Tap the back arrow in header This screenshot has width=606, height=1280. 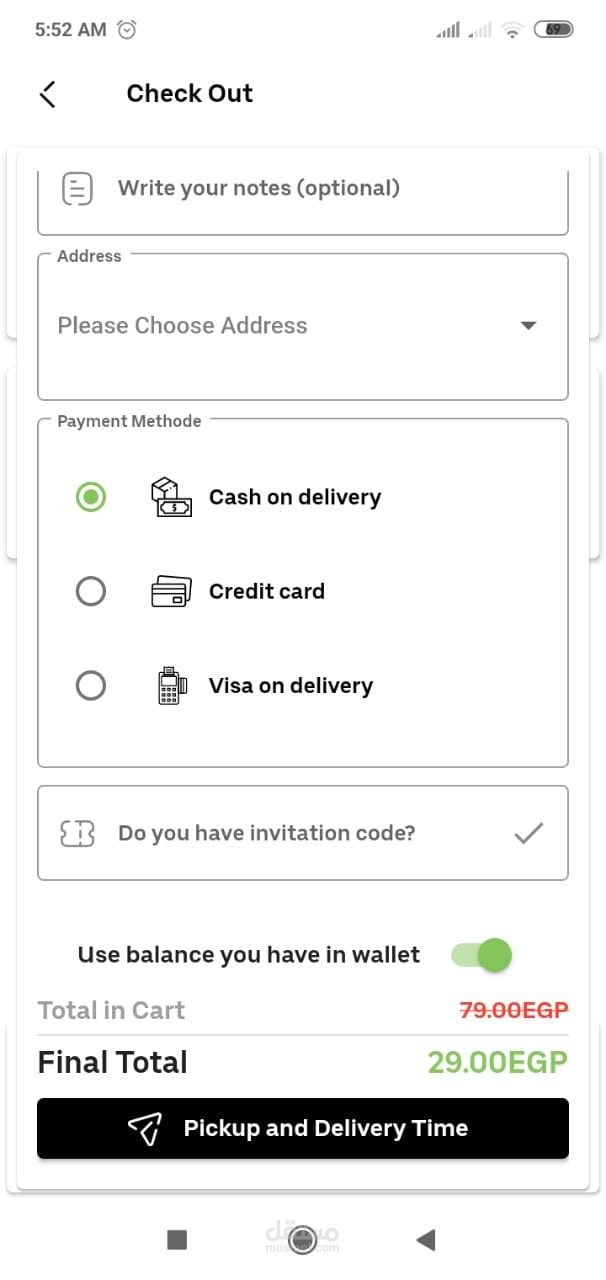coord(47,94)
